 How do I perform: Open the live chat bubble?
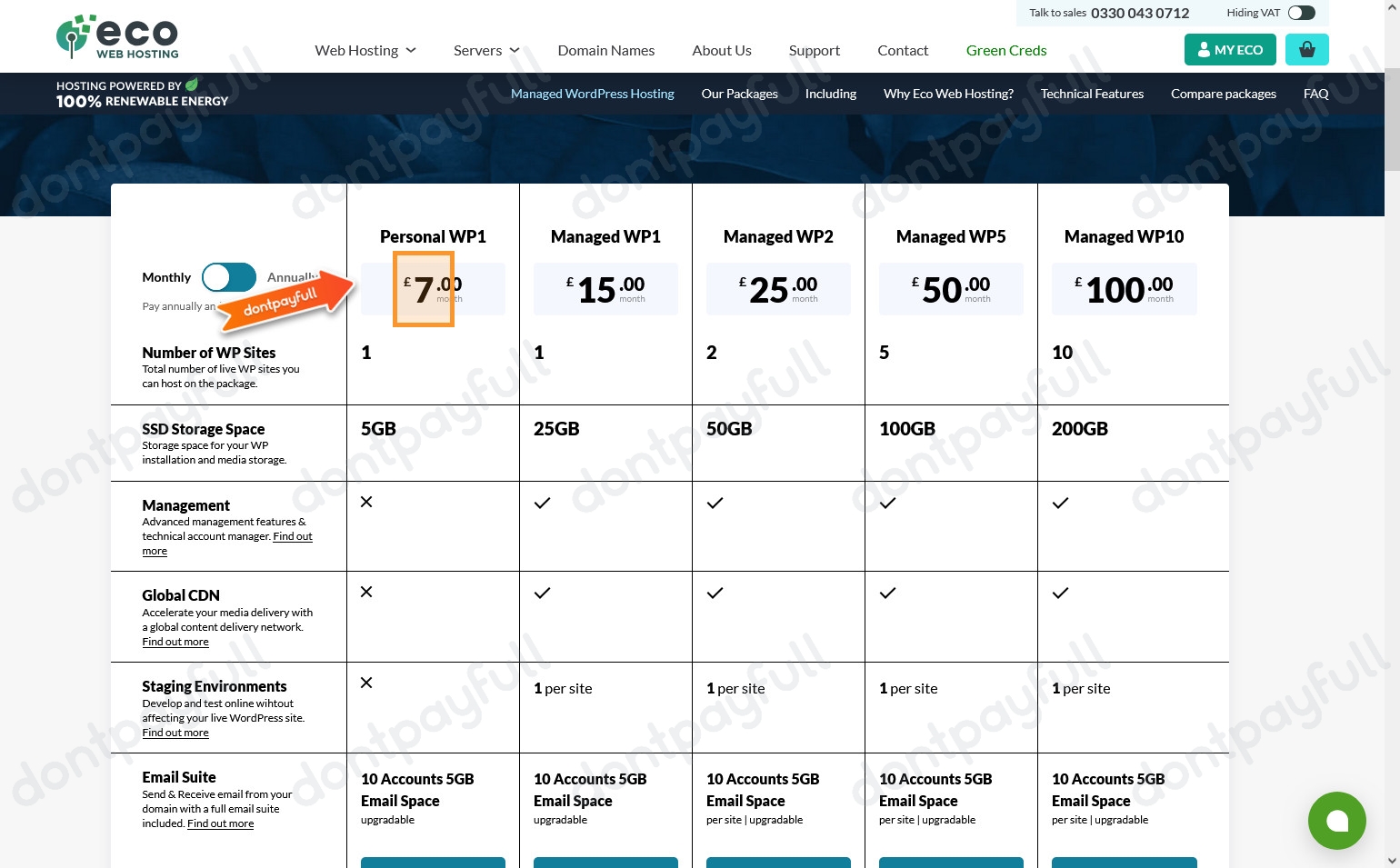pyautogui.click(x=1336, y=821)
